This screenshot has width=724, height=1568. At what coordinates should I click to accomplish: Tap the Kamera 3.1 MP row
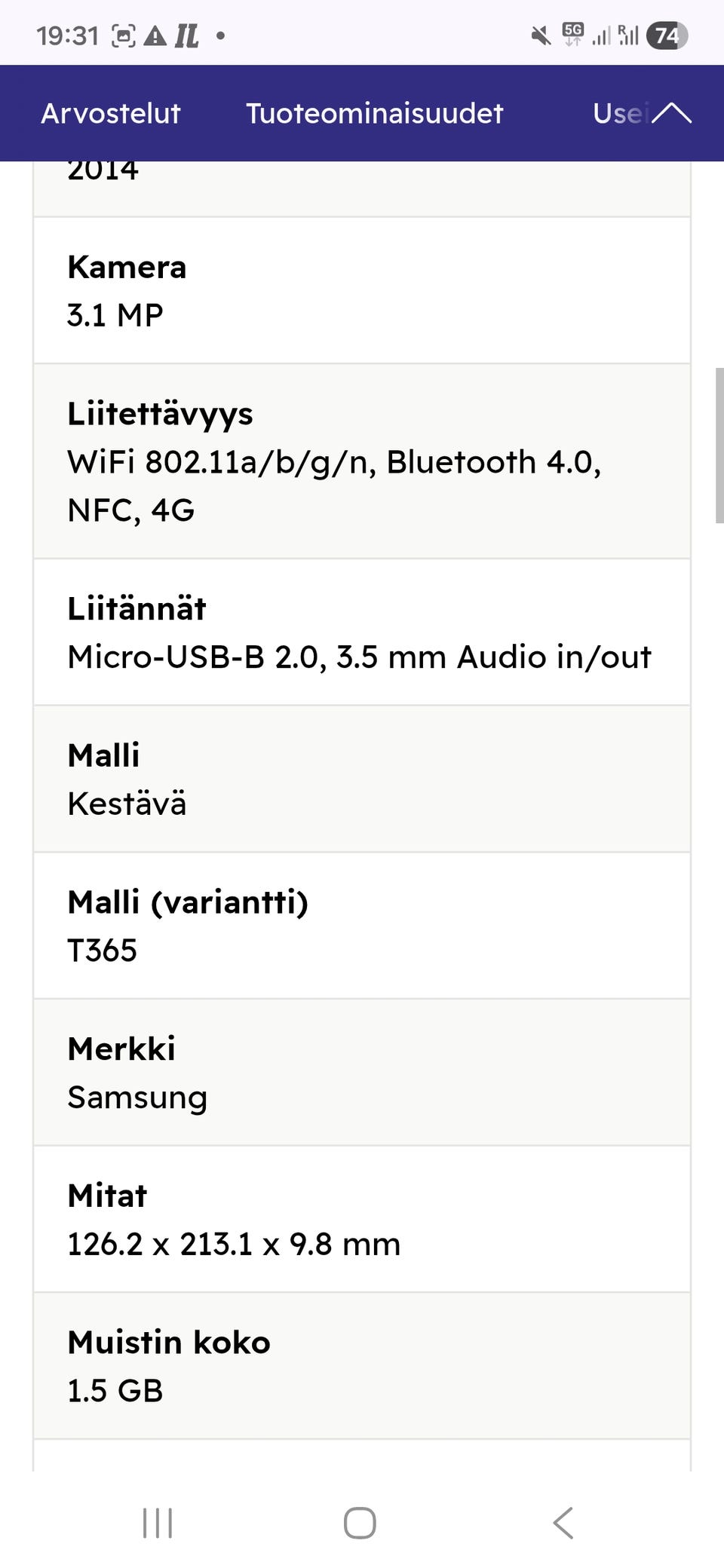(362, 290)
